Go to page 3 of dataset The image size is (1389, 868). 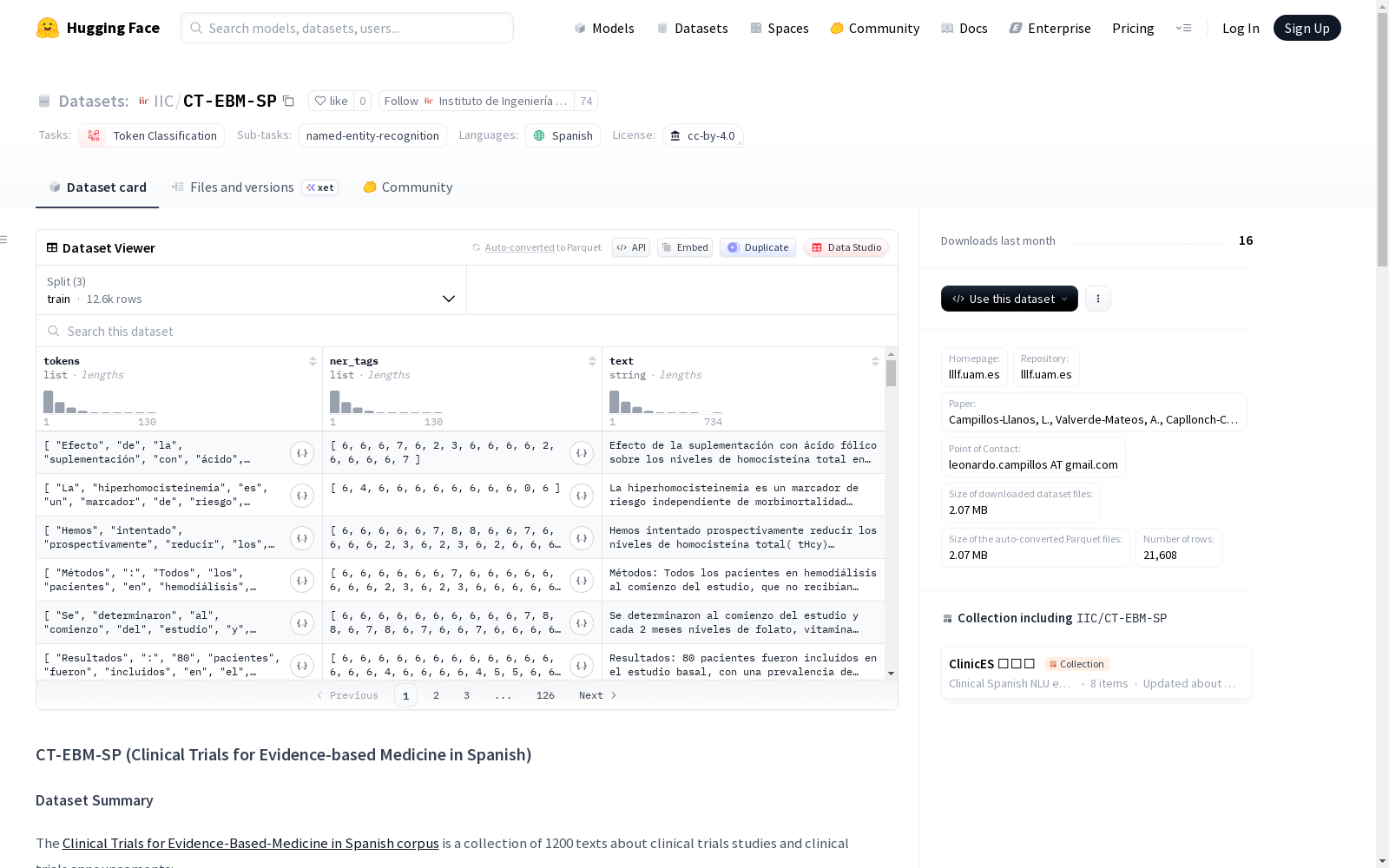pos(466,695)
